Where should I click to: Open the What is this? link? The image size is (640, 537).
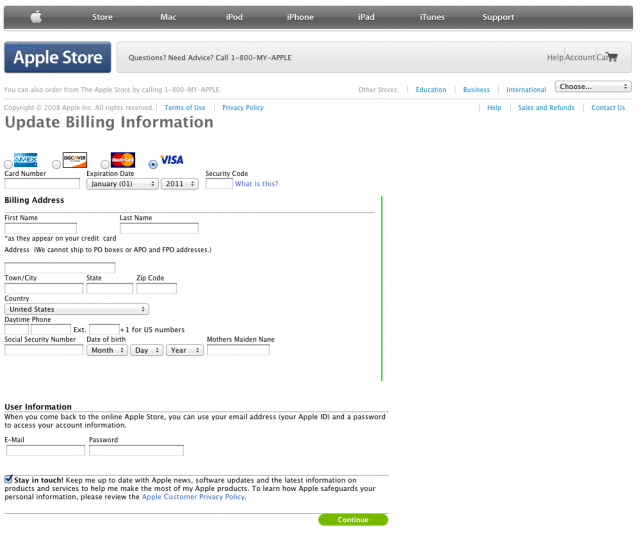256,184
